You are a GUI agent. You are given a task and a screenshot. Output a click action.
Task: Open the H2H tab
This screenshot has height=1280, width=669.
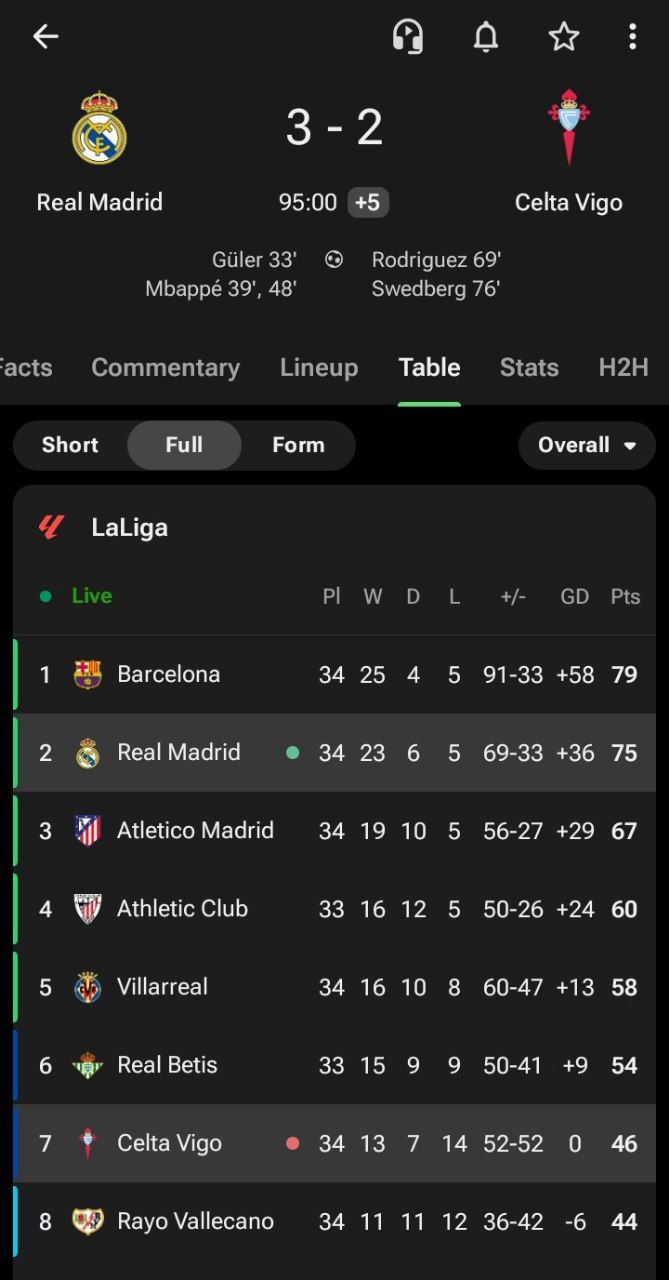click(x=624, y=368)
